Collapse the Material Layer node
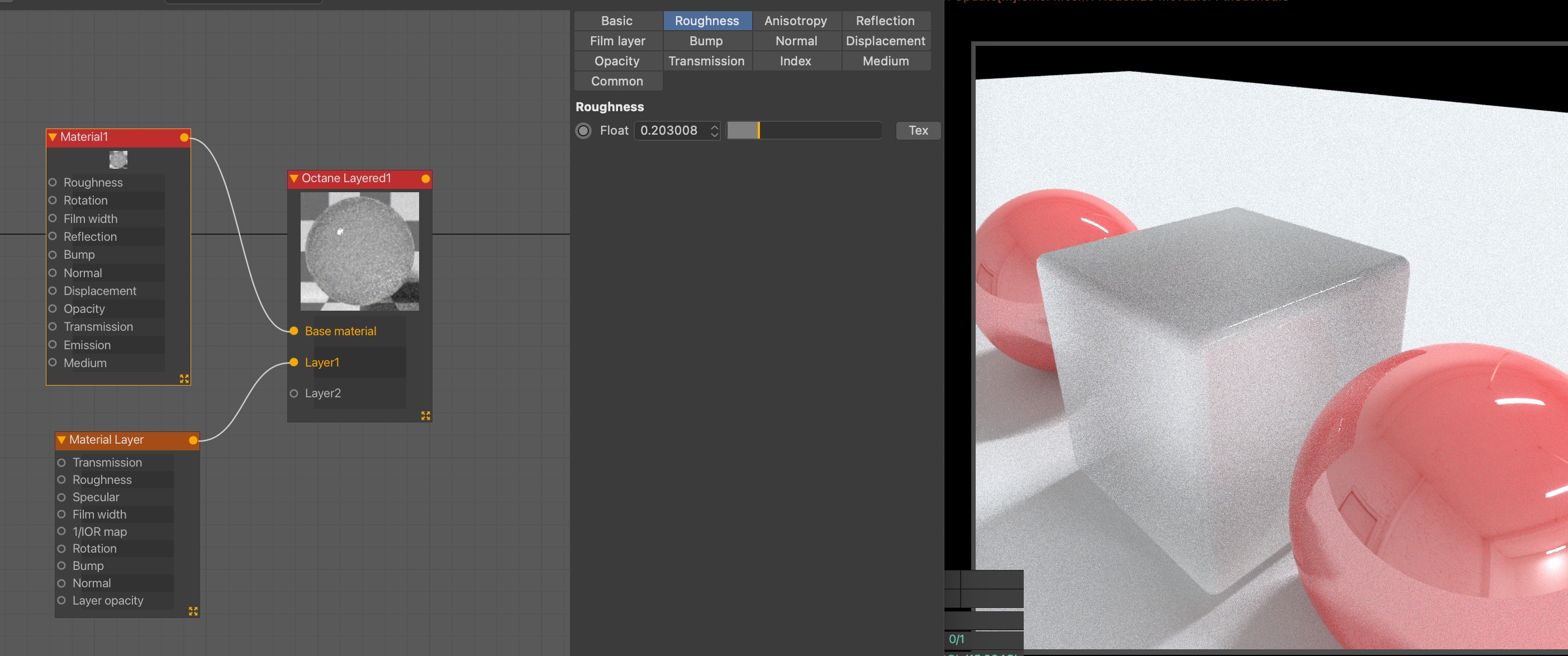Viewport: 1568px width, 656px height. 61,440
